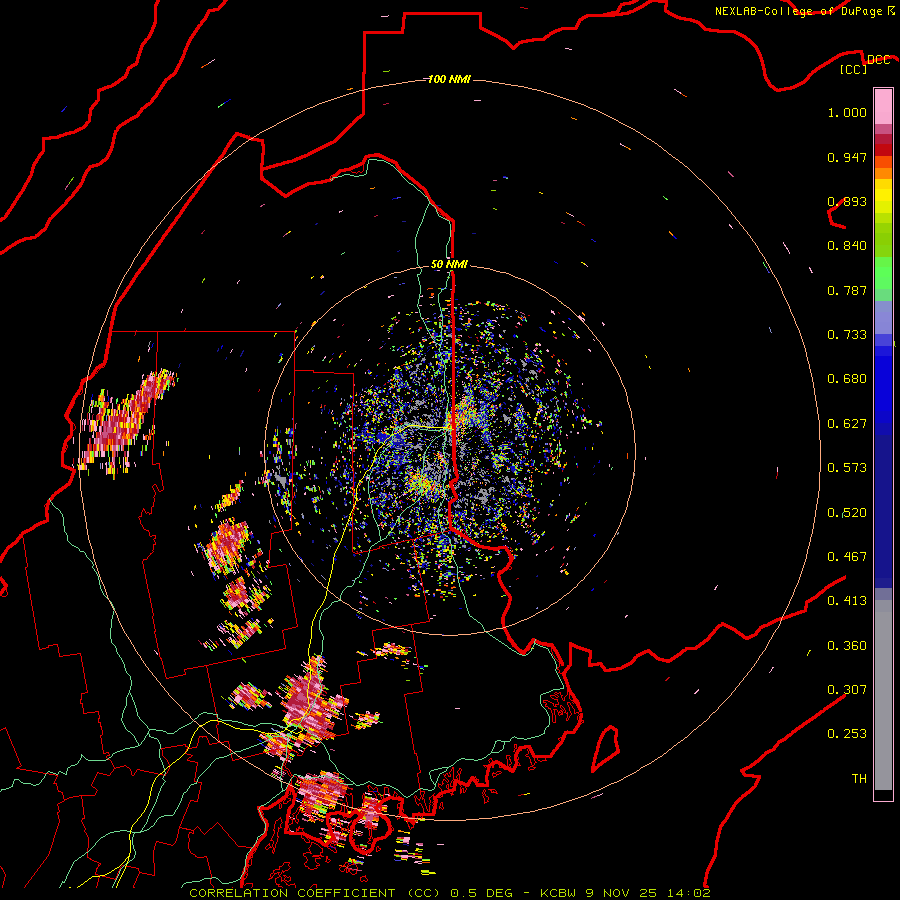Select the 0.680 scale value
The image size is (900, 900).
pyautogui.click(x=847, y=379)
